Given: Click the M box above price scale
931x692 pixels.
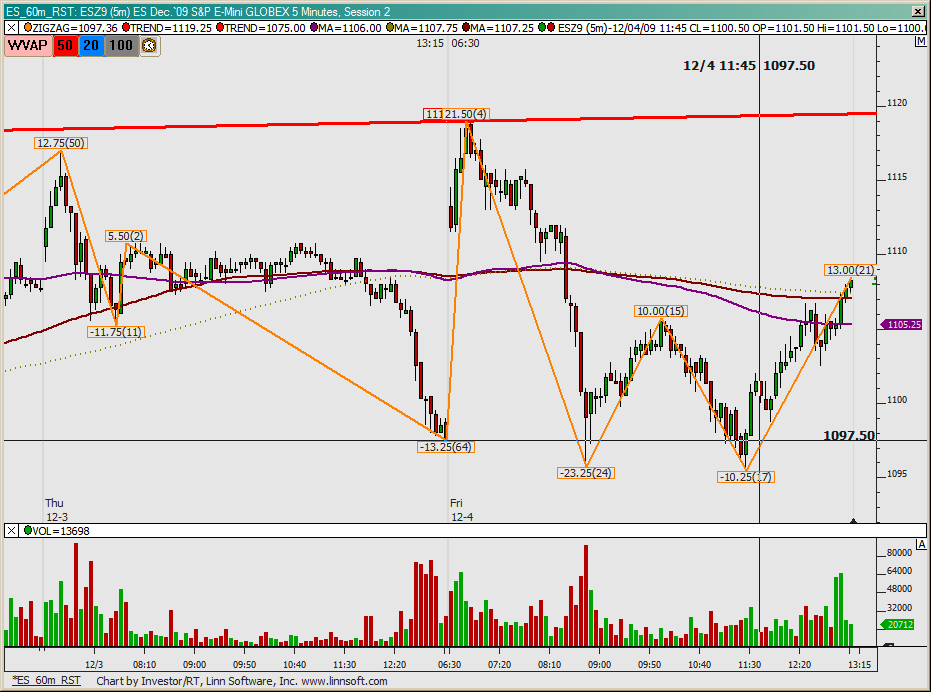Looking at the screenshot, I should click(x=919, y=42).
